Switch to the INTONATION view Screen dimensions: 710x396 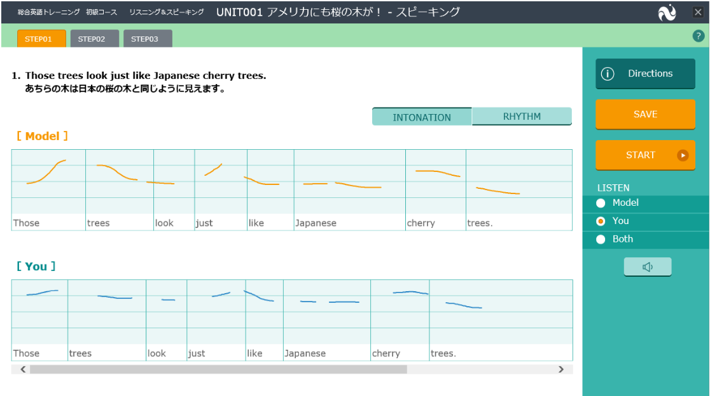[422, 117]
